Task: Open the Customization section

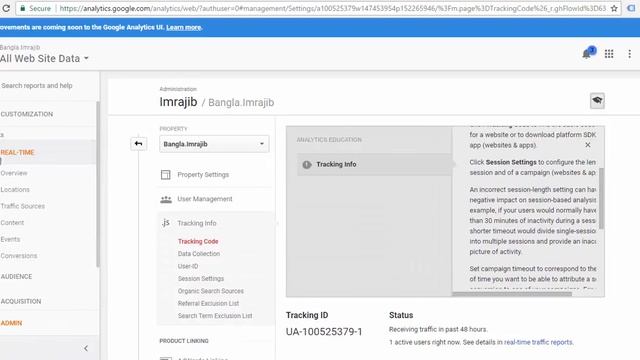Action: click(x=27, y=114)
